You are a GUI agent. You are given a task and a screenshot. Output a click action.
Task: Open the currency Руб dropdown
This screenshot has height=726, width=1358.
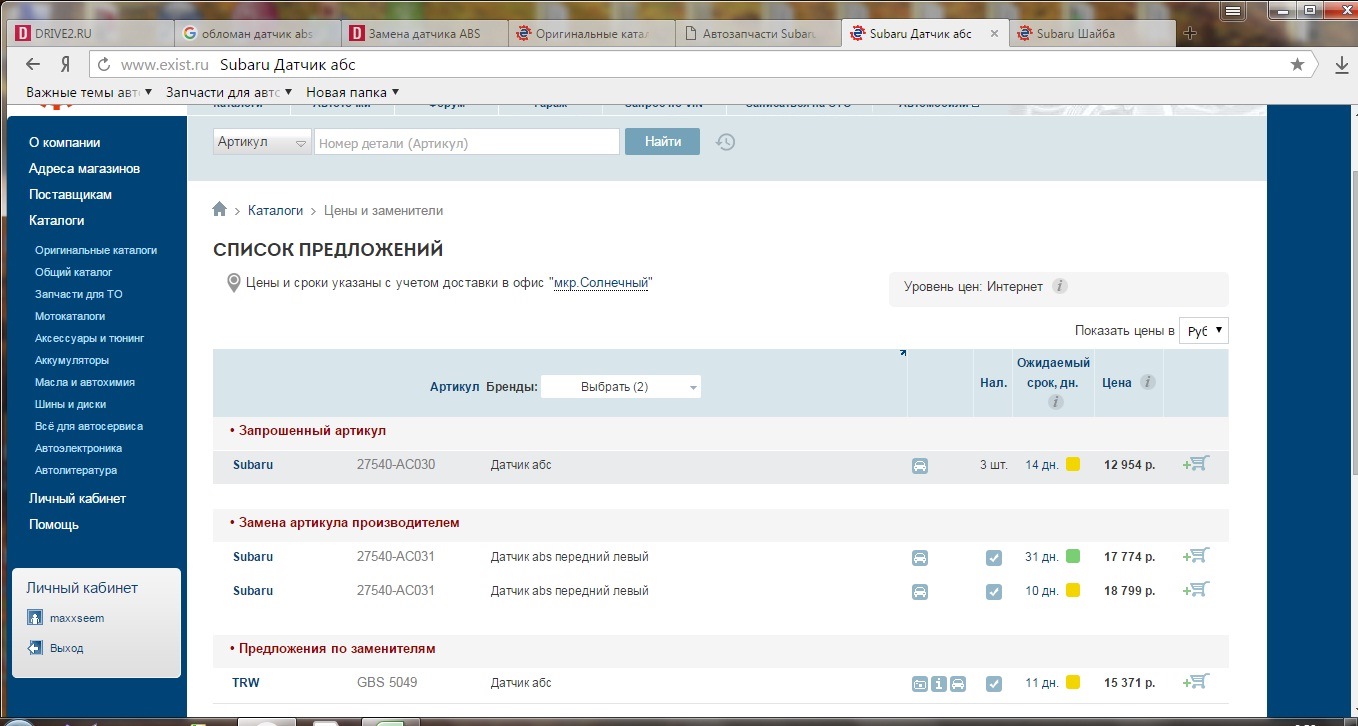click(1204, 330)
